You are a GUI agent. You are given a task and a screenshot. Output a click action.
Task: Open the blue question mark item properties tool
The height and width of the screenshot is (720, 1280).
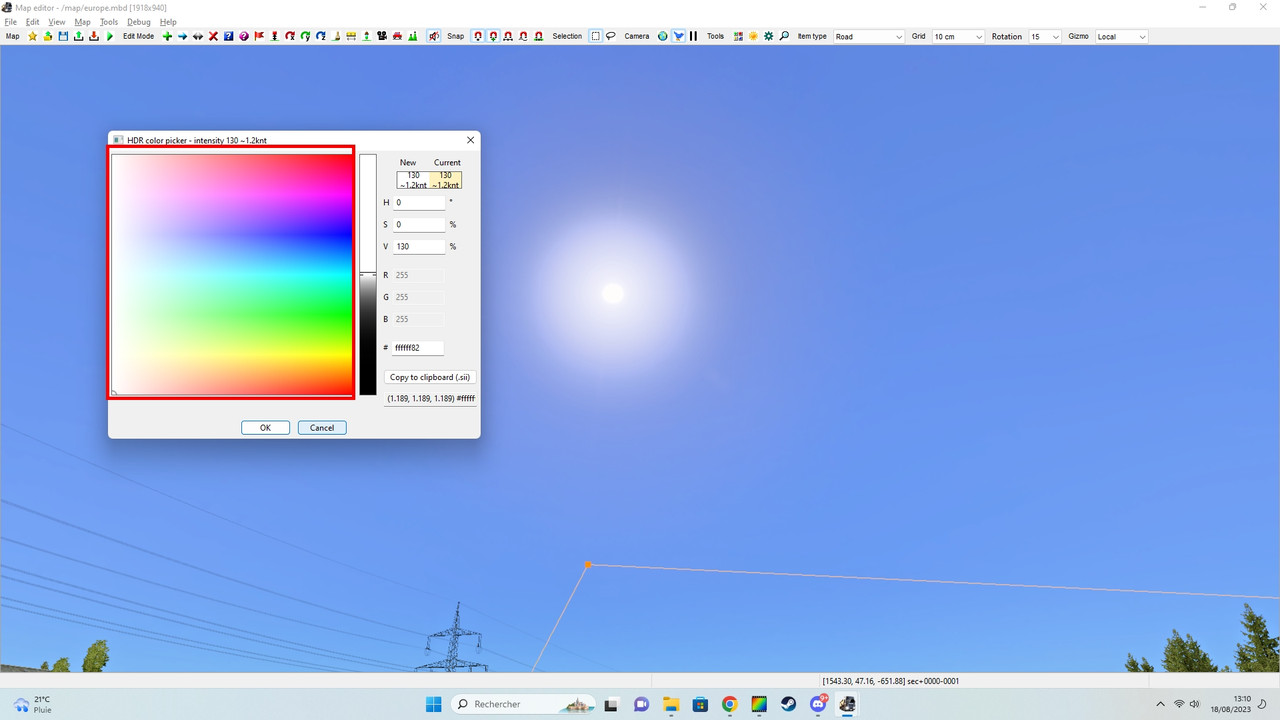point(228,36)
